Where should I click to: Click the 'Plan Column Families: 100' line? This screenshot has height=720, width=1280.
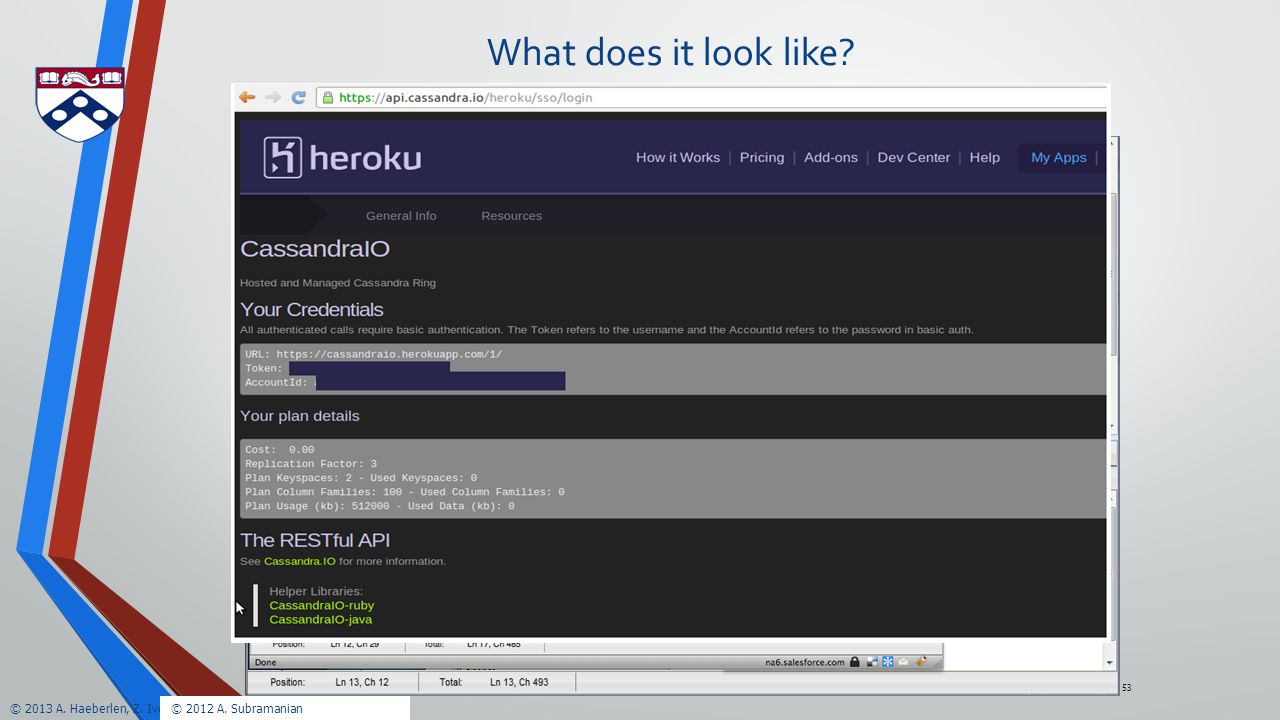tap(405, 492)
